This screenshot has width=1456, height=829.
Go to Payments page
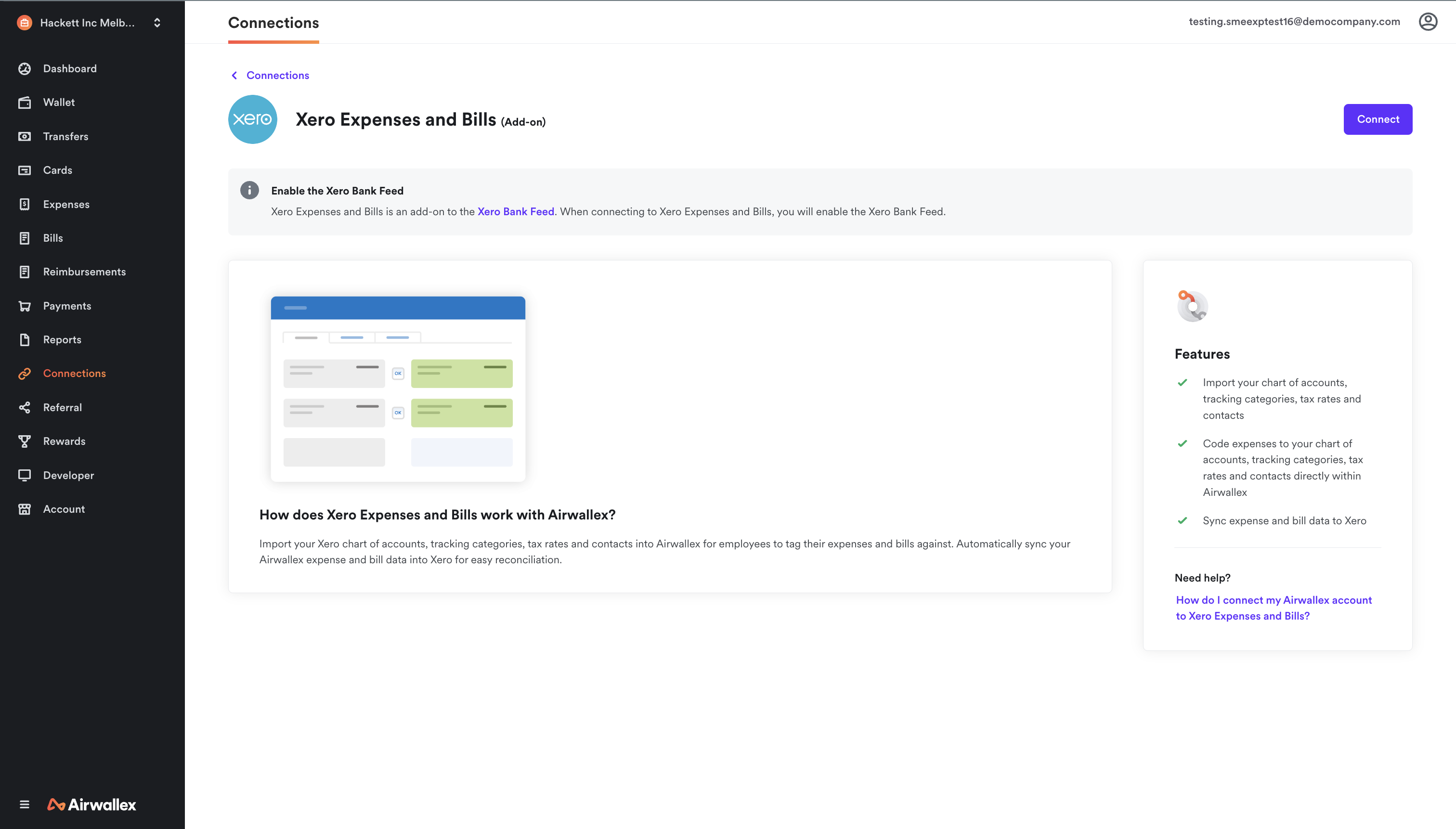67,306
